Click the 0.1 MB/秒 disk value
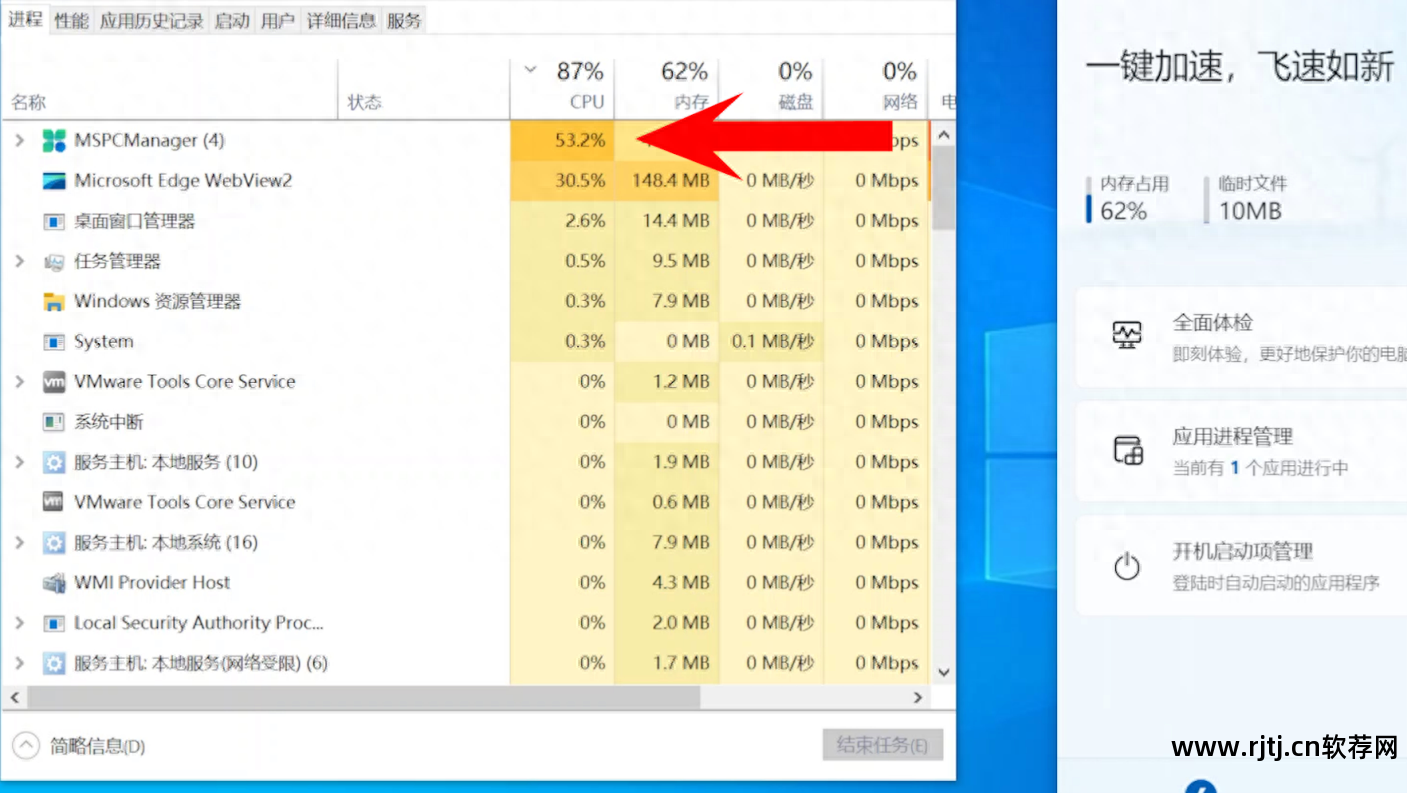The image size is (1407, 793). pyautogui.click(x=772, y=342)
